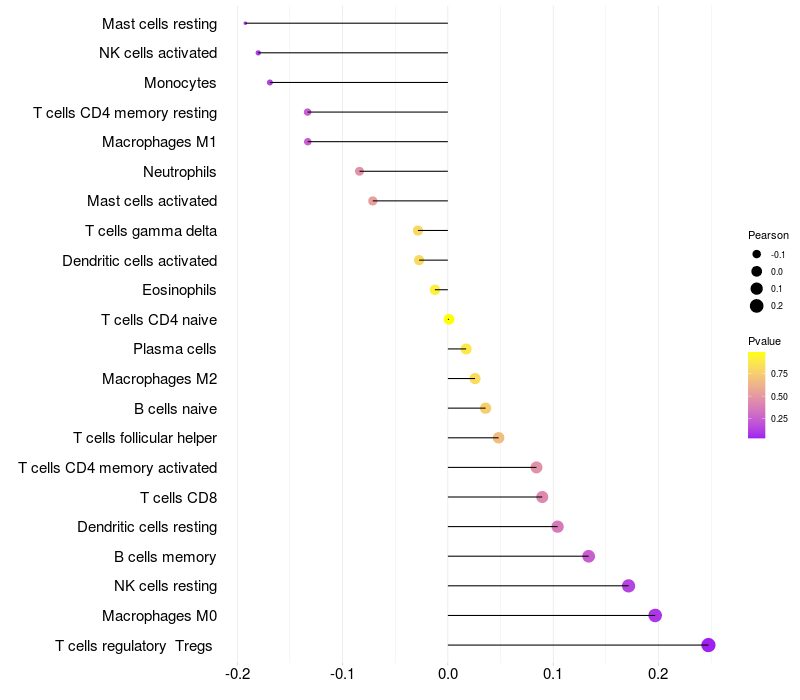Click the Pearson 0.2 legend circle
The image size is (800, 700).
(757, 306)
